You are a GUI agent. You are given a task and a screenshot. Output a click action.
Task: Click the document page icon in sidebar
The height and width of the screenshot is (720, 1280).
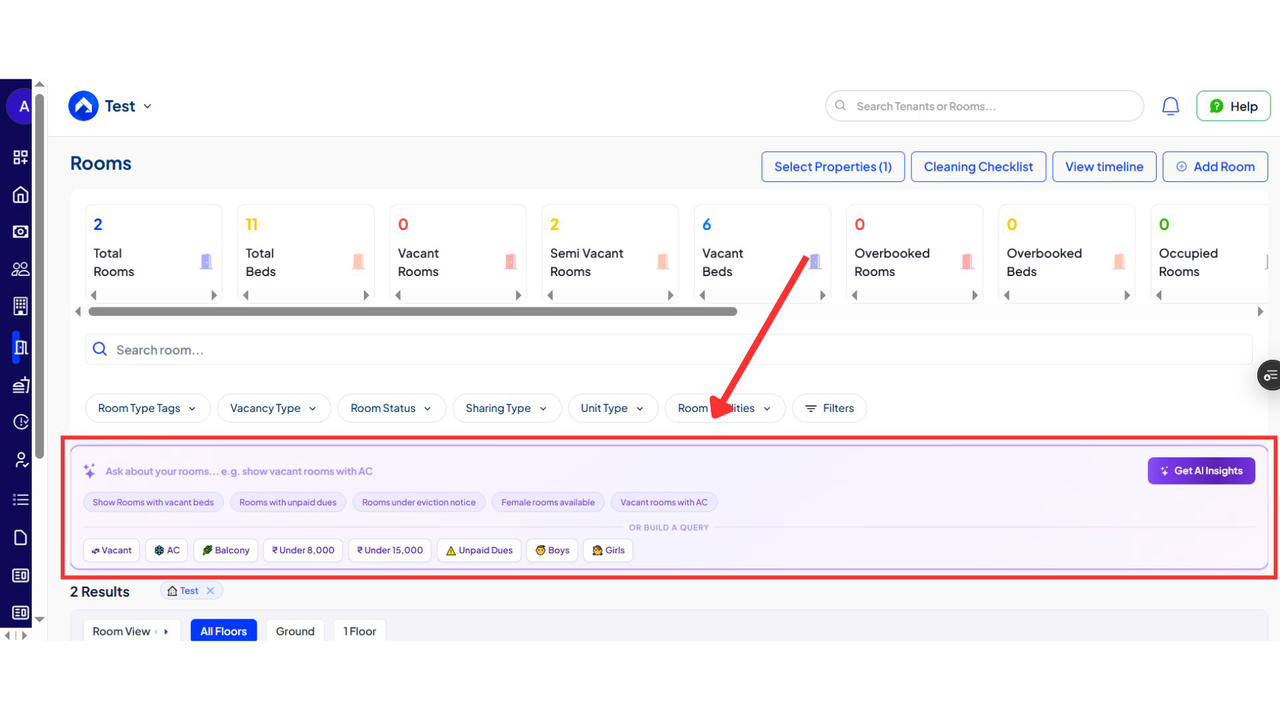pyautogui.click(x=20, y=538)
